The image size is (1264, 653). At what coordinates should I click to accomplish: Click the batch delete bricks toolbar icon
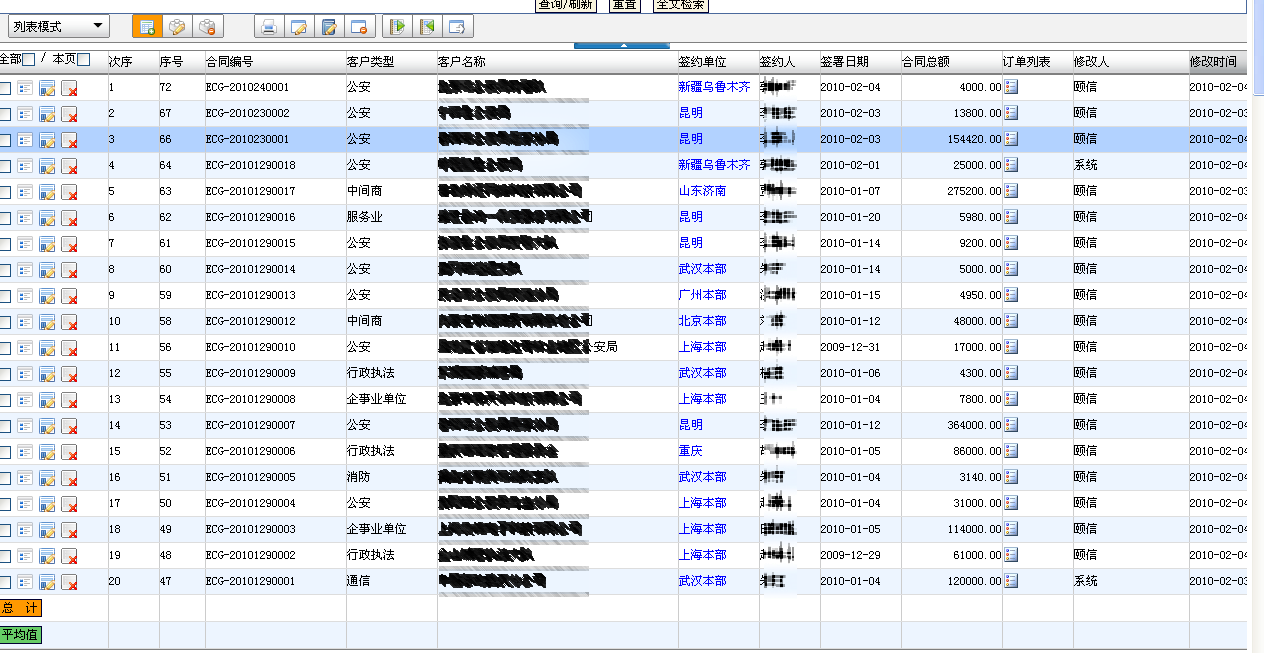(208, 27)
